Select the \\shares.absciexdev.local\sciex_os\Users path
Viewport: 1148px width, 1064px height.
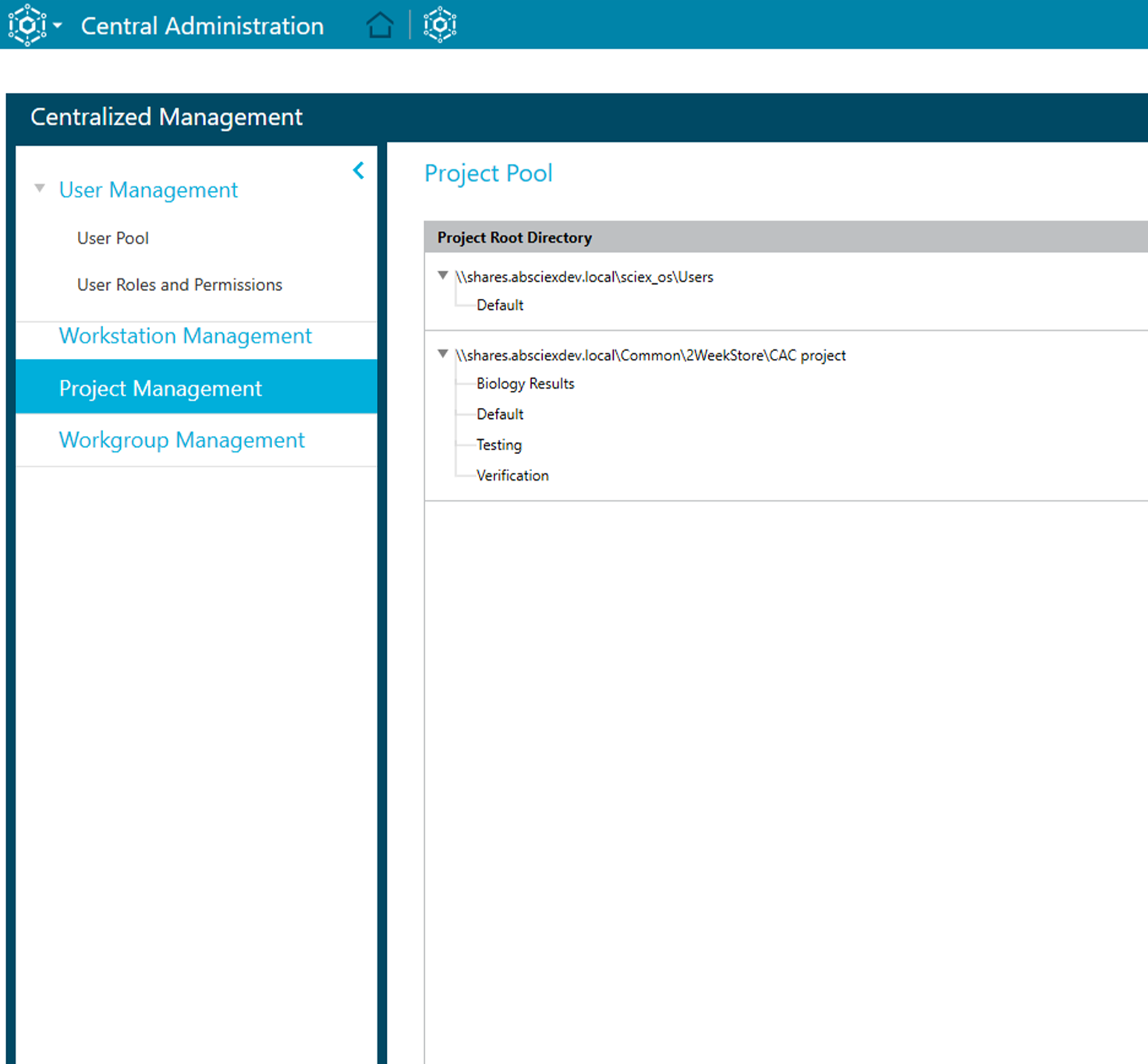click(x=584, y=277)
